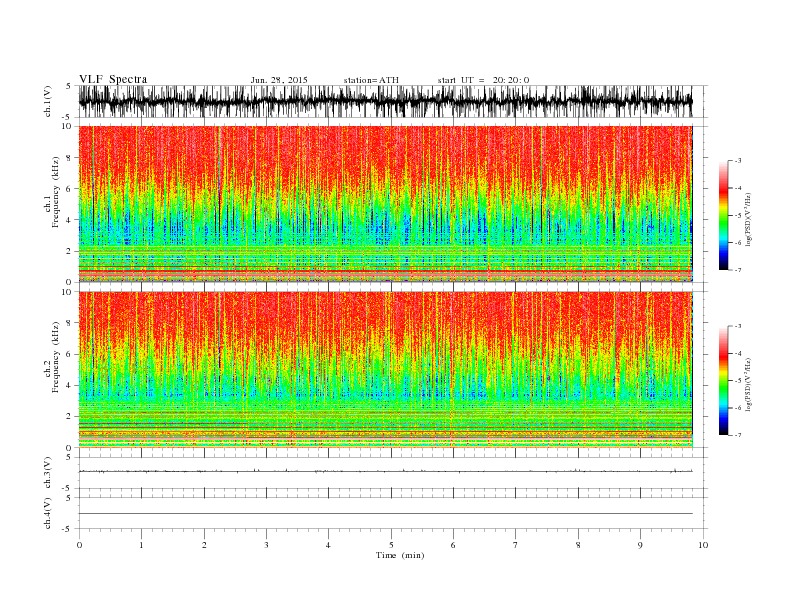This screenshot has width=792, height=612.
Task: Click the "-3" label on ch.1 color scale
Action: [x=738, y=161]
